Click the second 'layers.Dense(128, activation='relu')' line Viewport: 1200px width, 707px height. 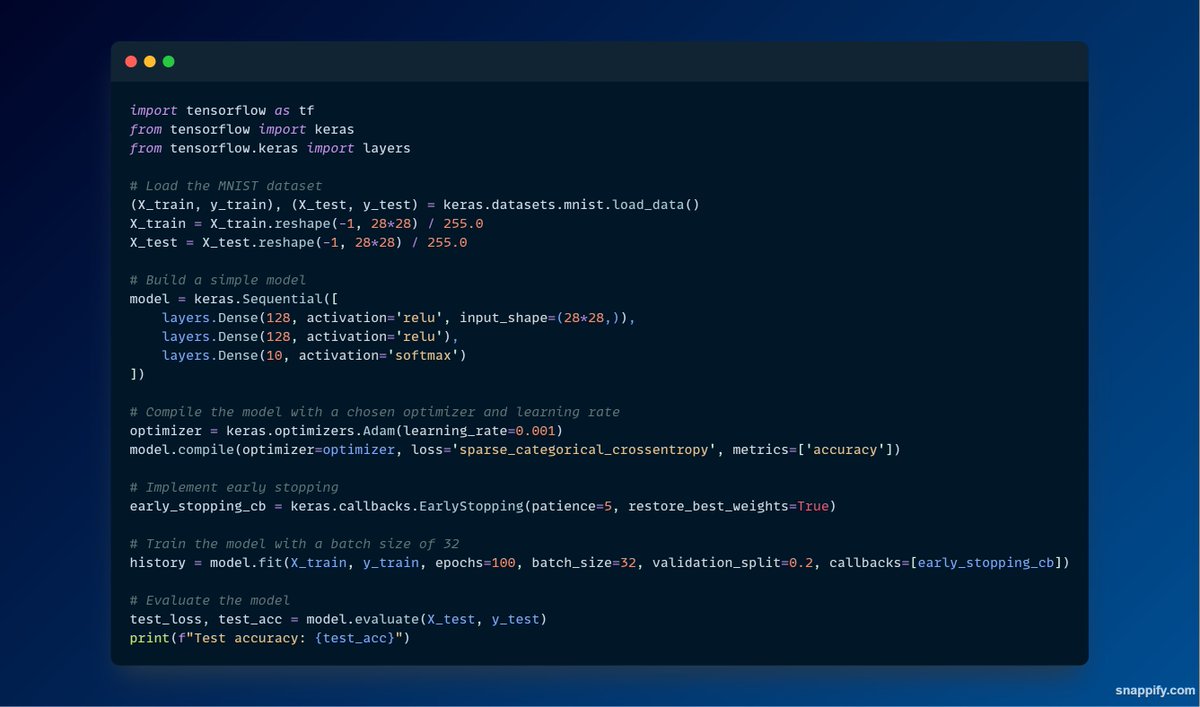[310, 336]
